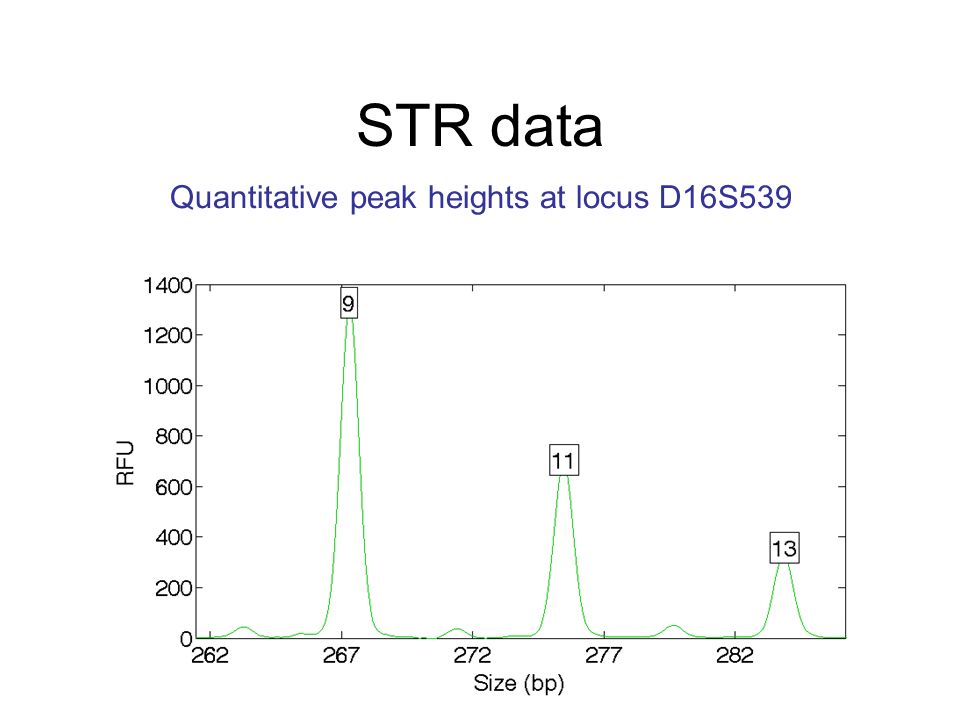Click the 600 y-axis tick value
Screen dimensions: 960x720
(174, 487)
